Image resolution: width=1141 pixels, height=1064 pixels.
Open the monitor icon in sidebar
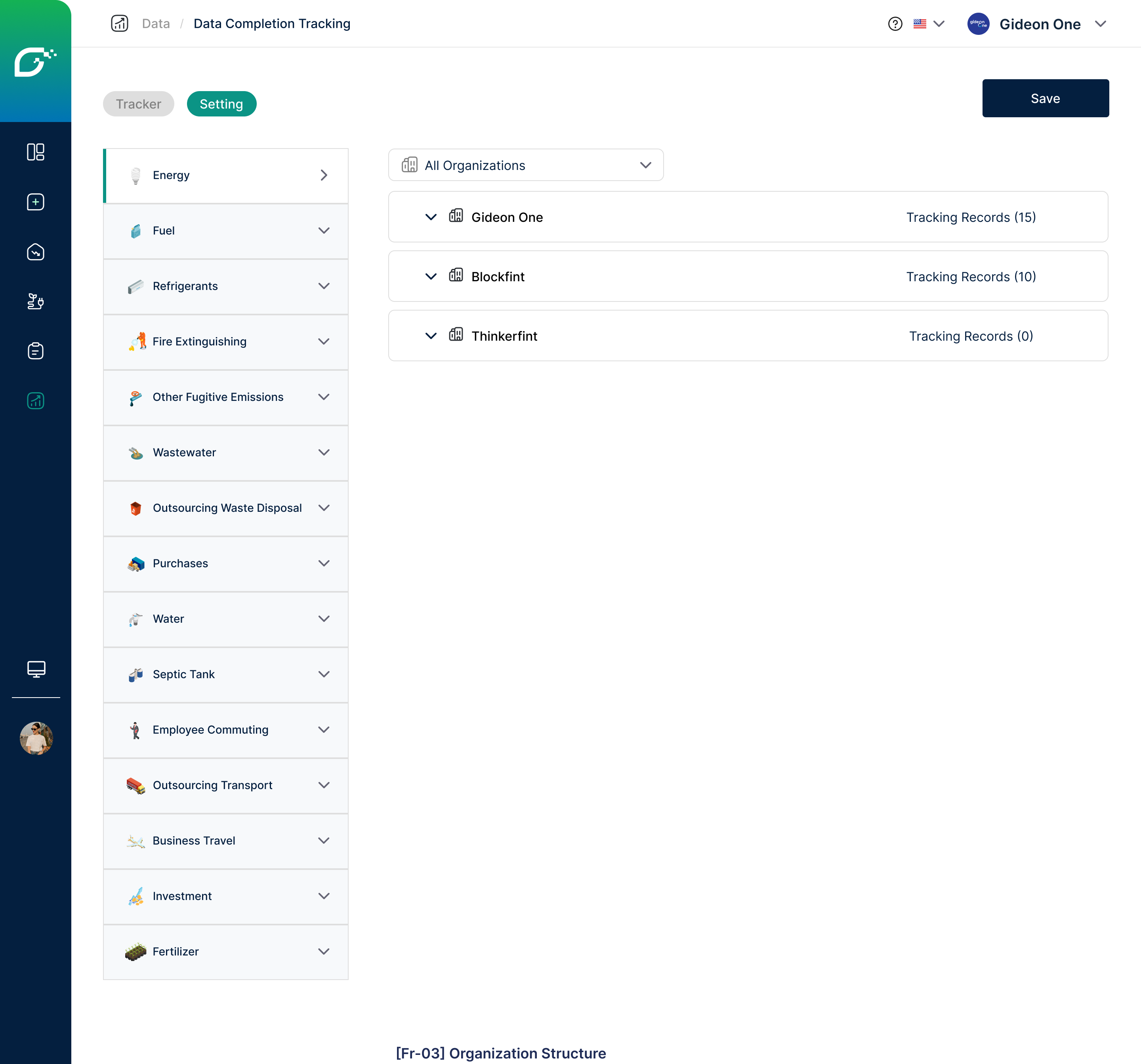pyautogui.click(x=36, y=669)
